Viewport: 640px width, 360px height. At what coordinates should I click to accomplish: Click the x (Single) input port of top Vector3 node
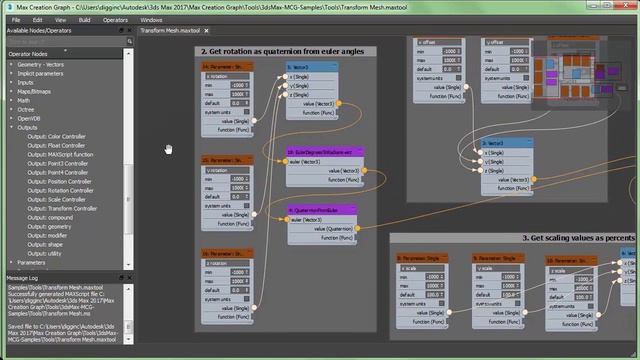[285, 77]
